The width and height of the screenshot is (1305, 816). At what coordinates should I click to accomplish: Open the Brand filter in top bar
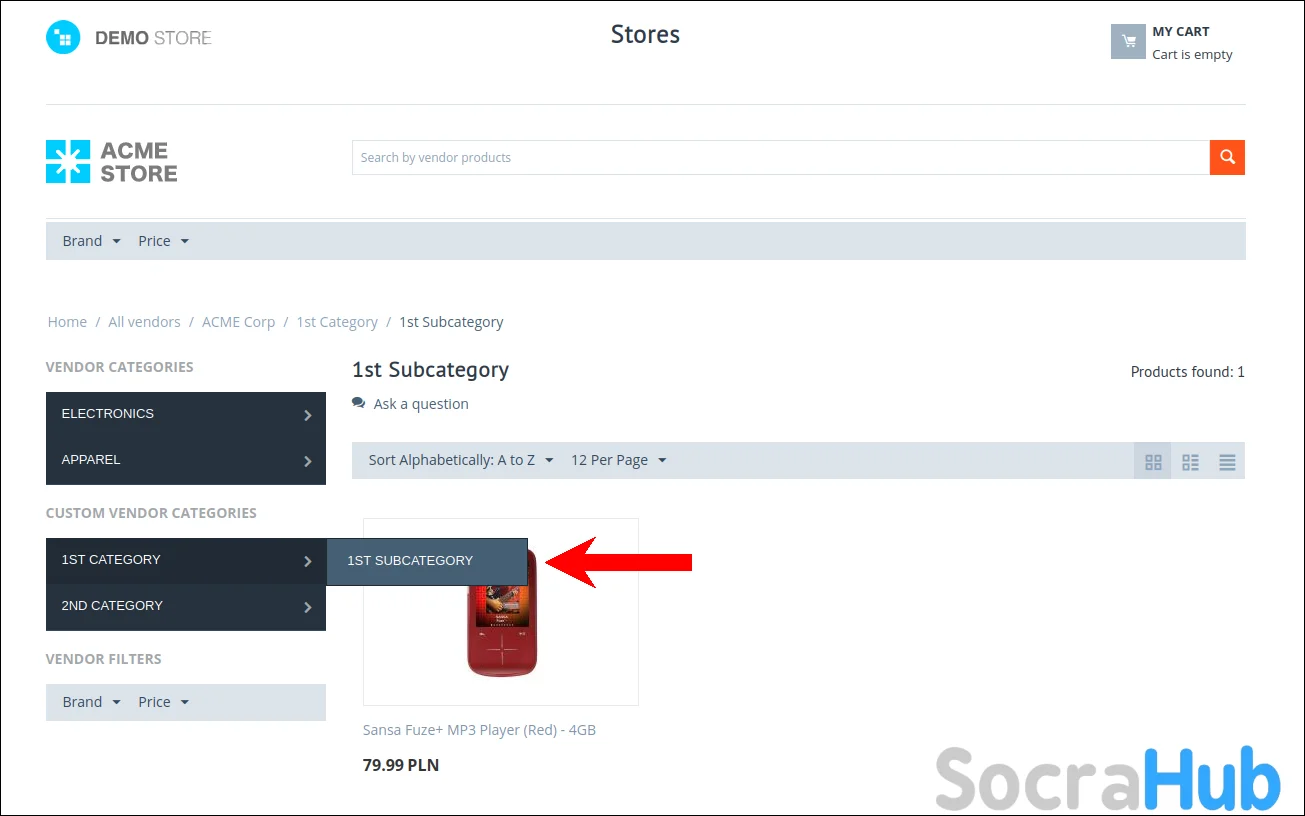click(x=92, y=241)
